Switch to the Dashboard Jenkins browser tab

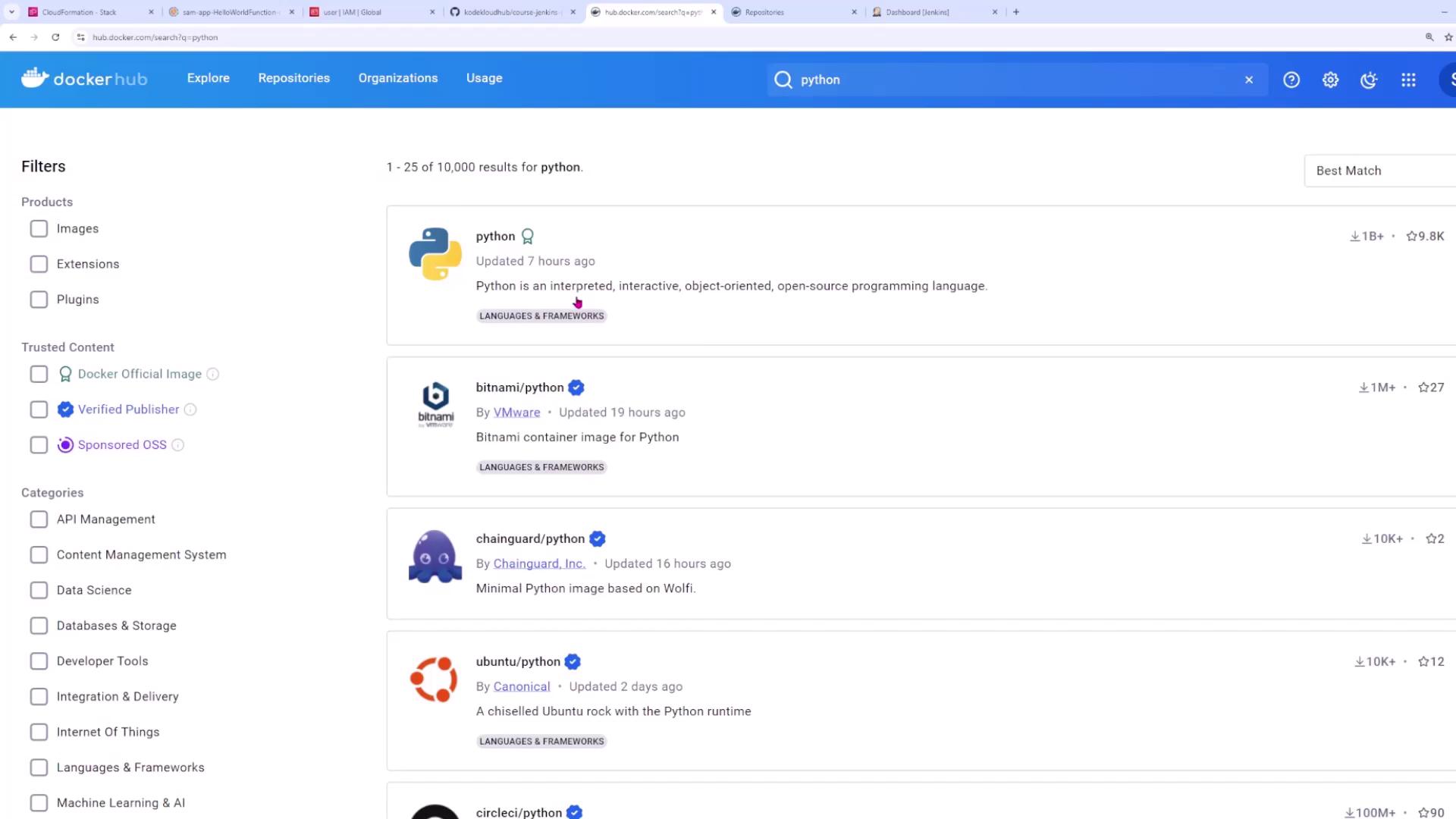[917, 12]
